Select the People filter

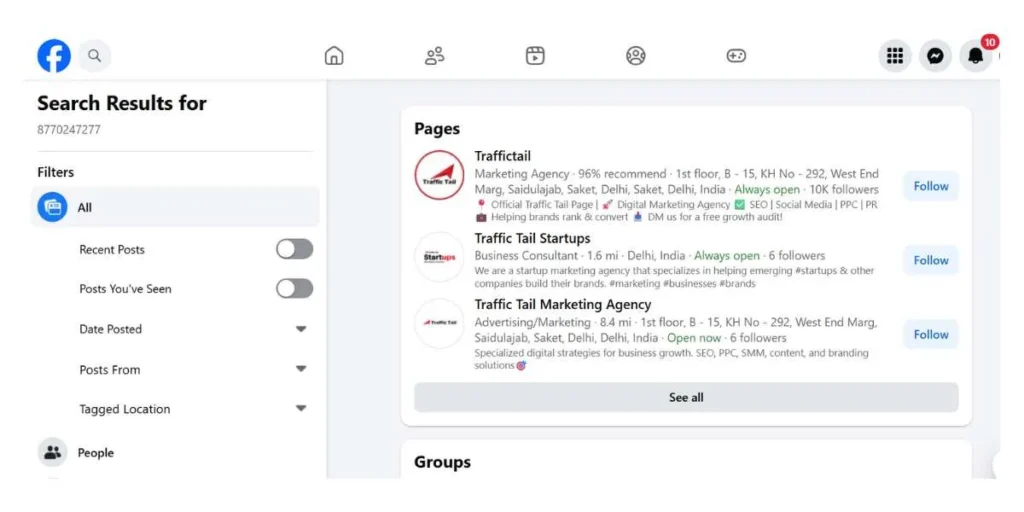point(95,453)
